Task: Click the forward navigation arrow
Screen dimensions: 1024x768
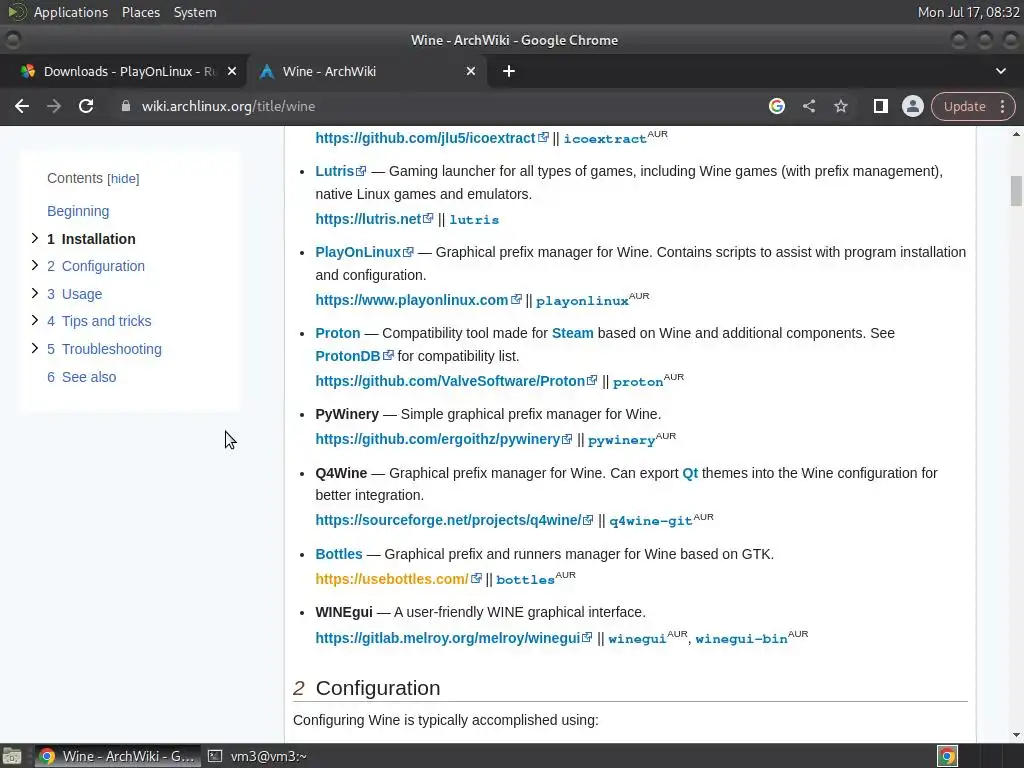Action: (54, 106)
